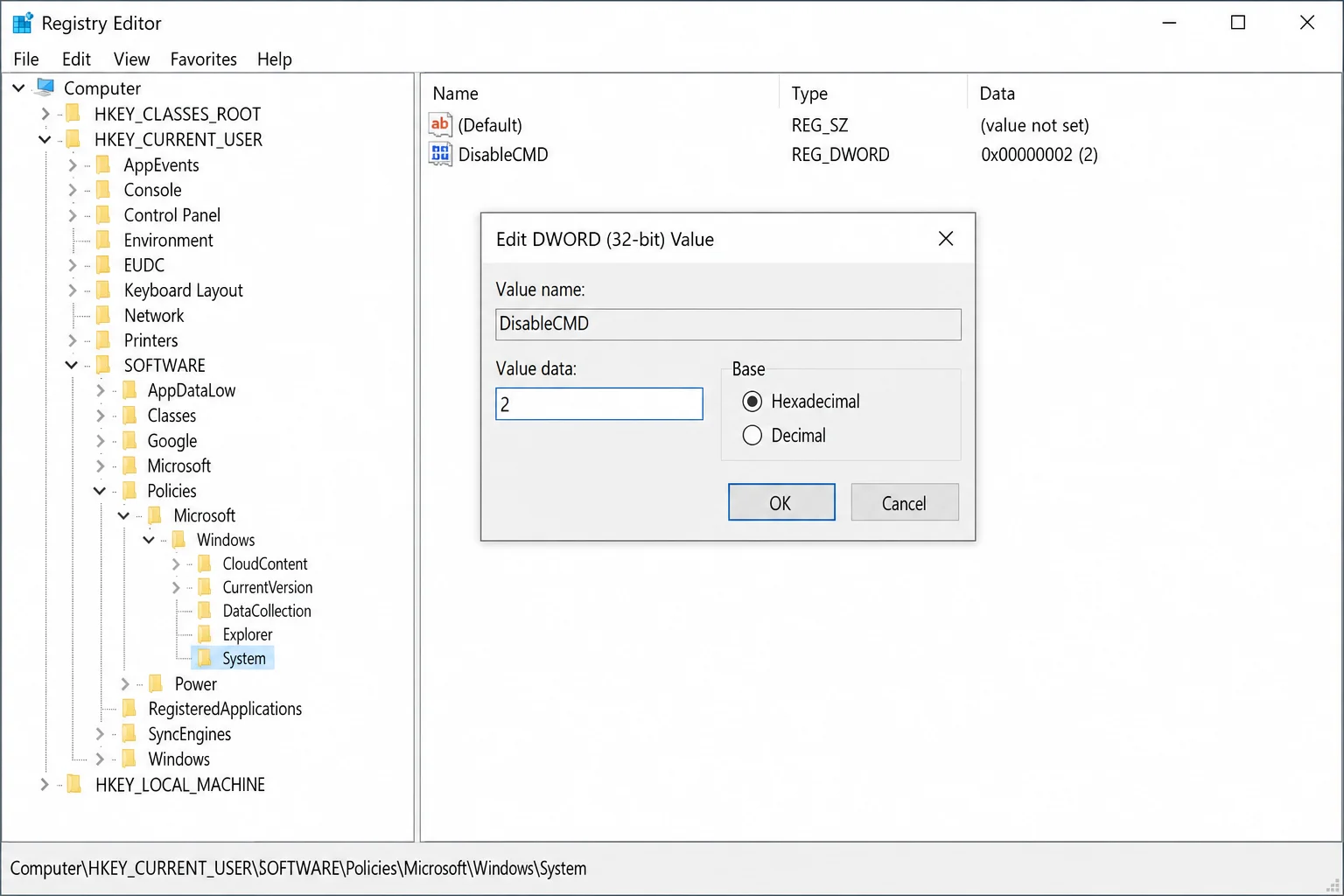The height and width of the screenshot is (896, 1344).
Task: Click the Policies folder icon
Action: point(129,491)
